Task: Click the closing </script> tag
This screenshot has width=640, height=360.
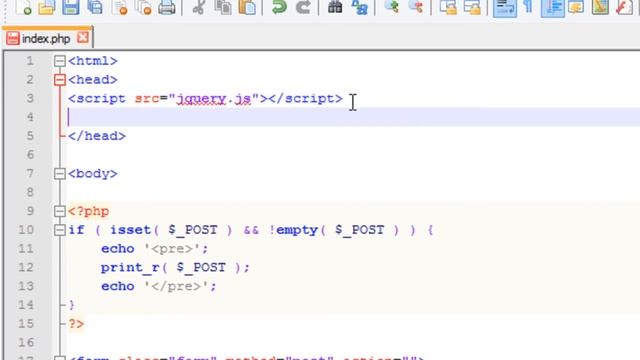Action: point(305,98)
